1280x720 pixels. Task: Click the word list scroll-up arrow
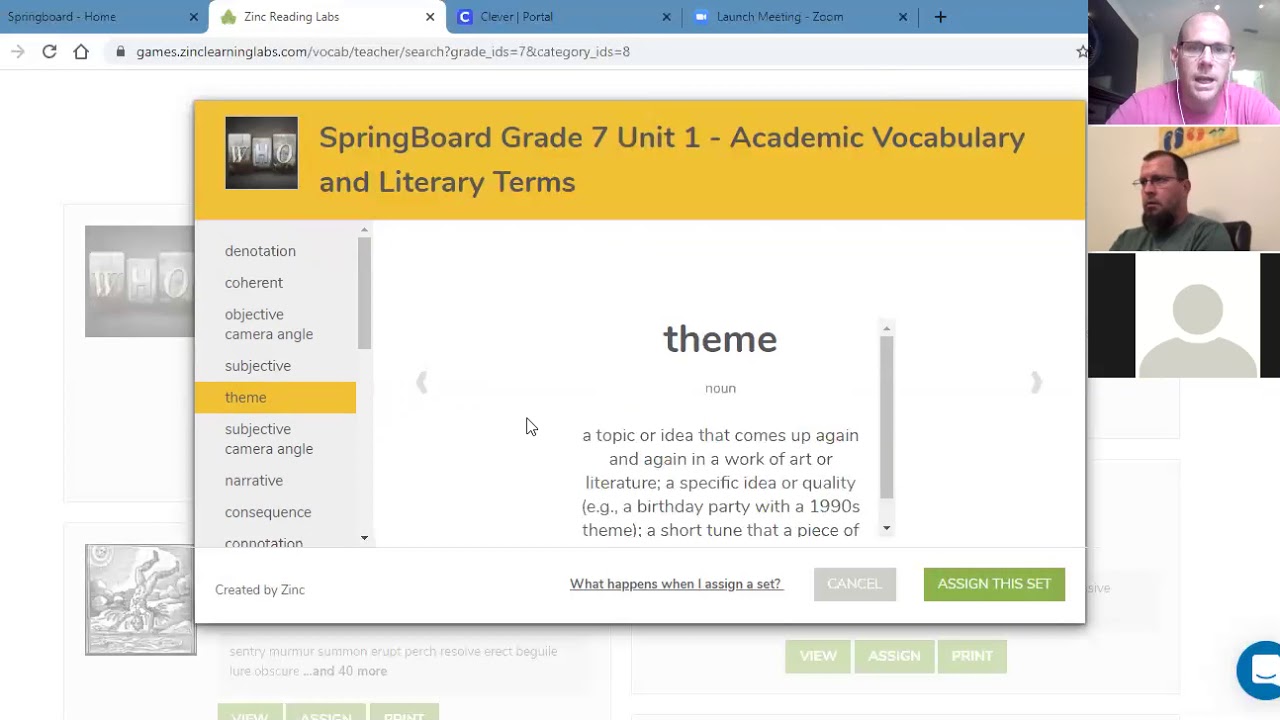(x=364, y=230)
